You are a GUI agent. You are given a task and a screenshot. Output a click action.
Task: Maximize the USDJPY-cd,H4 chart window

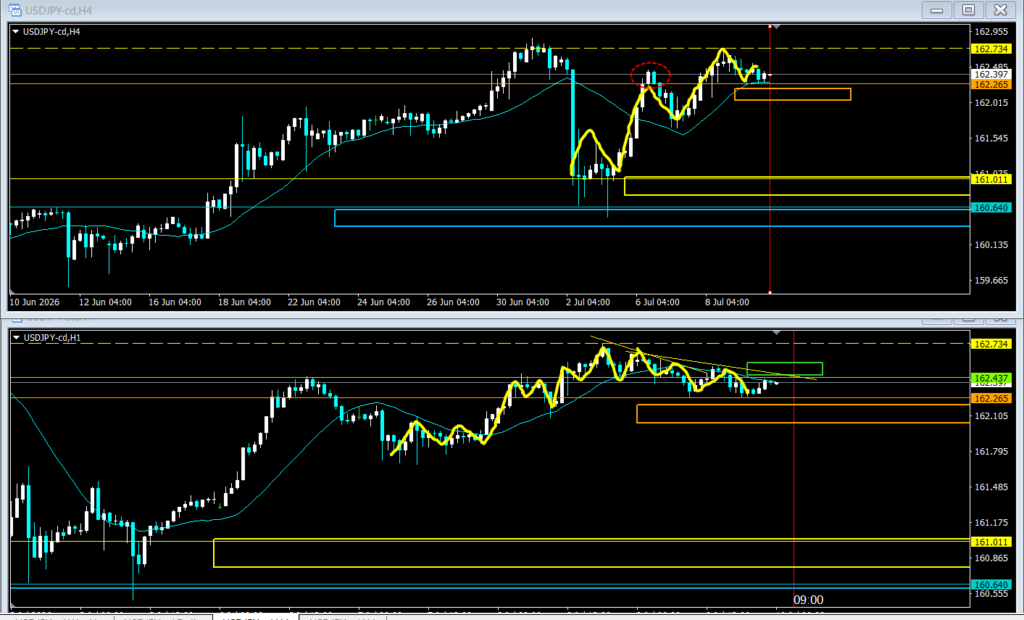[968, 10]
